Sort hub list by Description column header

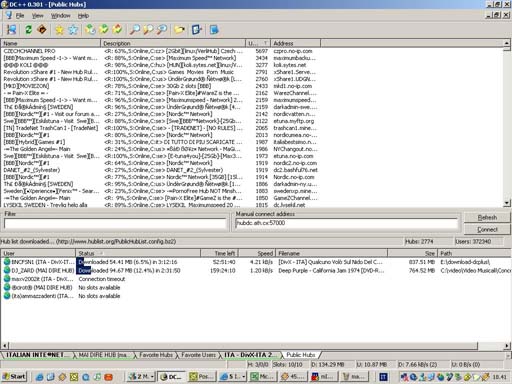click(x=173, y=43)
